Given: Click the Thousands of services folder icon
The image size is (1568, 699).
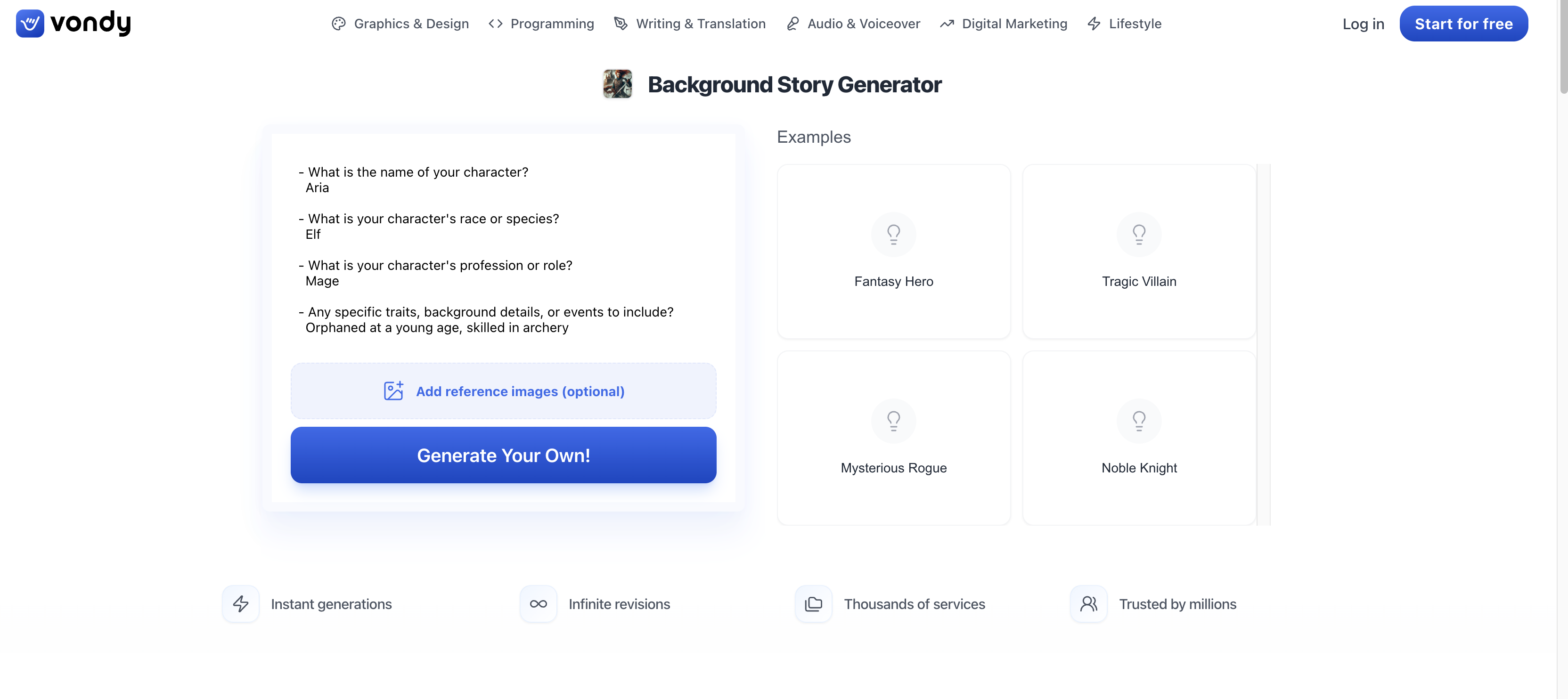Looking at the screenshot, I should tap(813, 603).
